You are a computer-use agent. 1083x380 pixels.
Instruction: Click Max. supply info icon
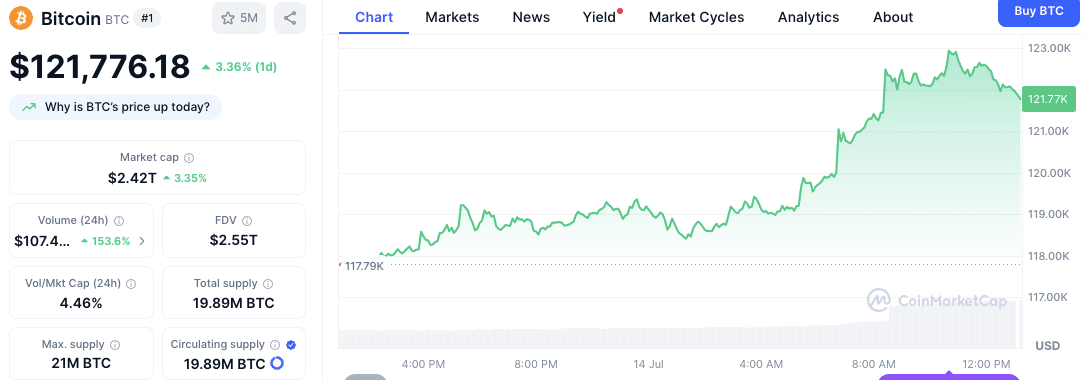click(x=115, y=344)
